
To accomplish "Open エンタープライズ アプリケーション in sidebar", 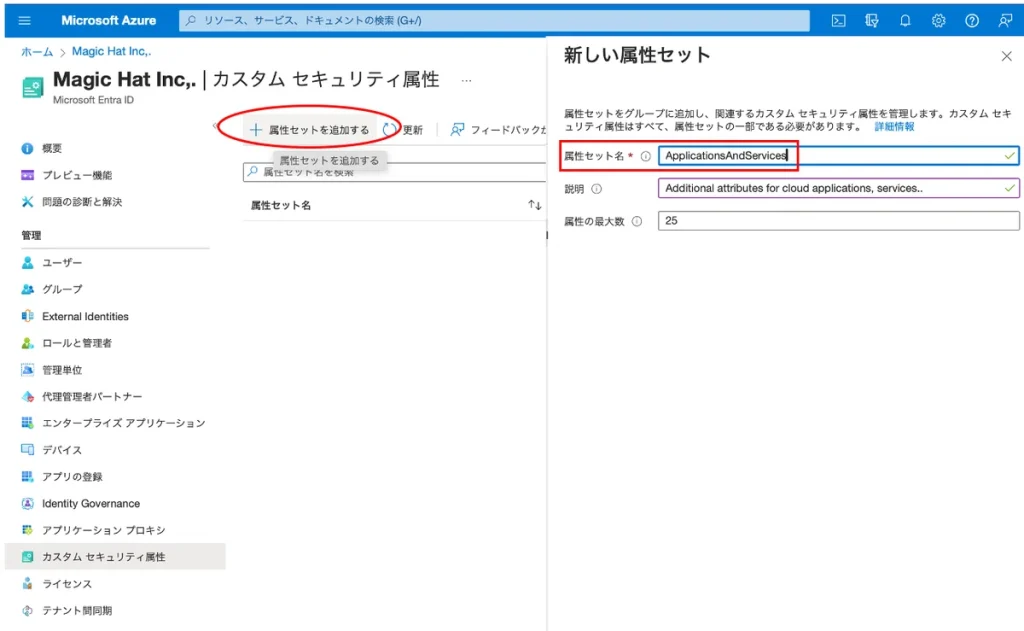I will 123,423.
